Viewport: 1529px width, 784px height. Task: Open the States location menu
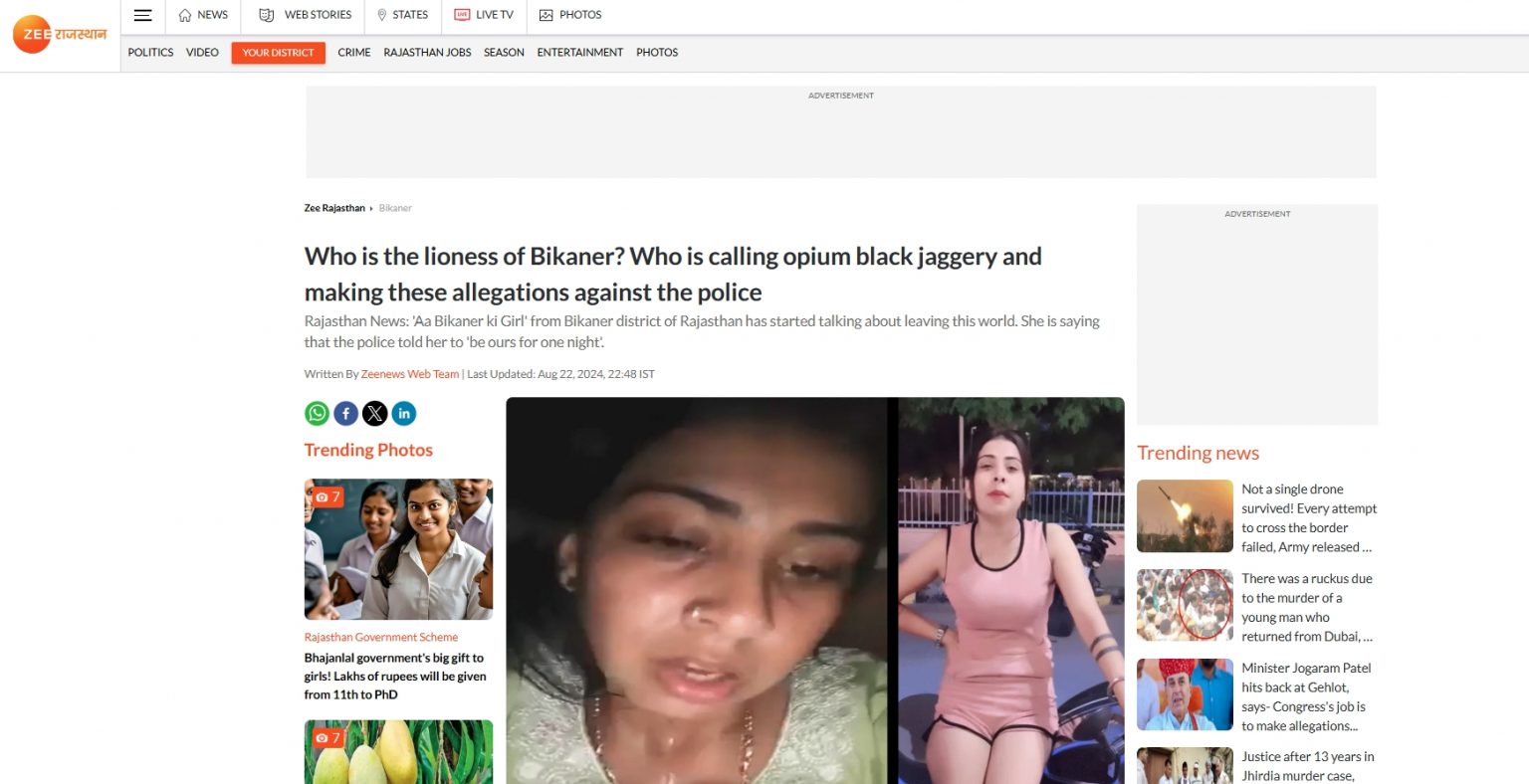[x=402, y=15]
